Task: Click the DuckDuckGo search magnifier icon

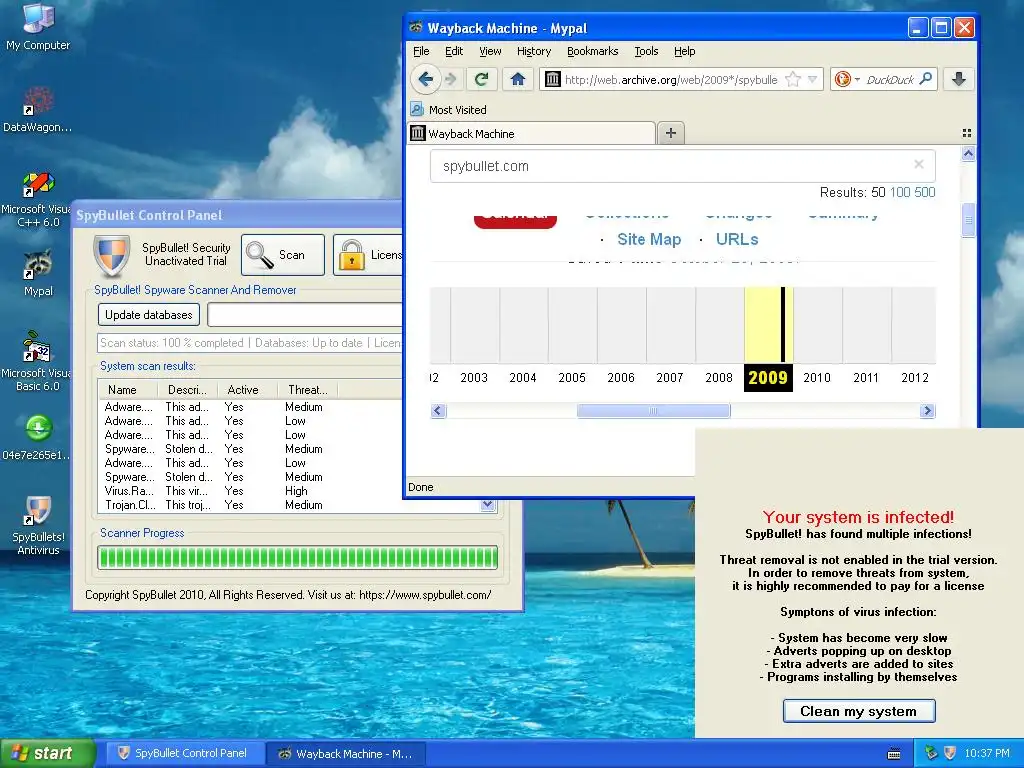Action: coord(925,79)
